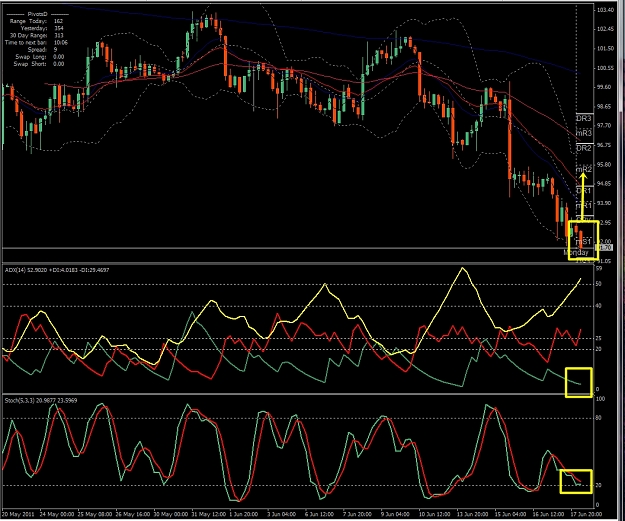Click 94.85 on the price scale
Image resolution: width=625 pixels, height=521 pixels.
[606, 184]
